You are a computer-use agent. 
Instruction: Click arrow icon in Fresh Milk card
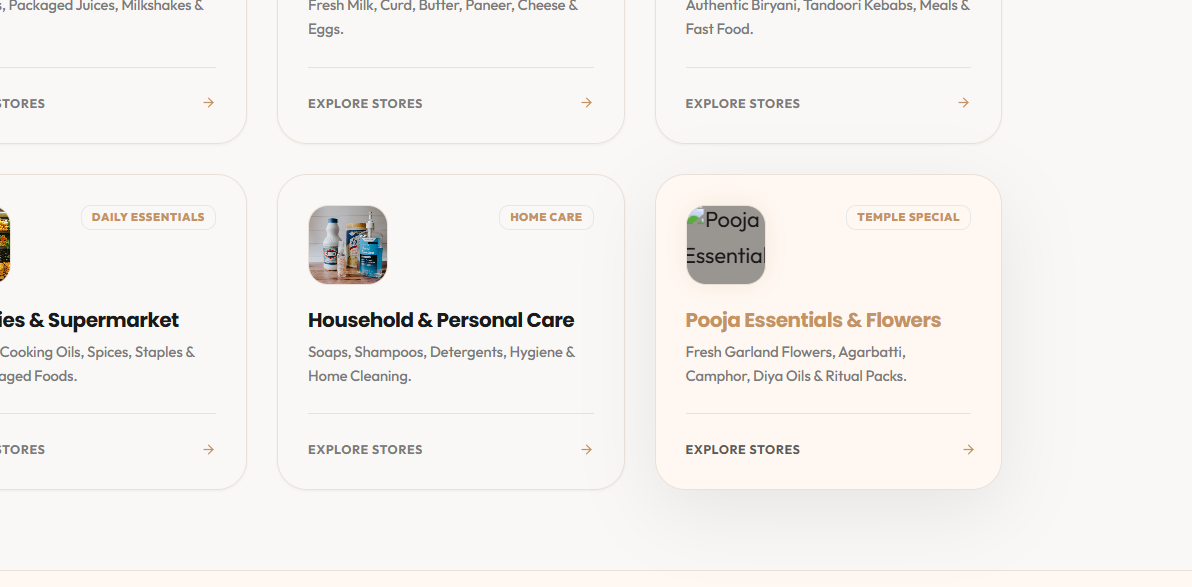tap(586, 103)
